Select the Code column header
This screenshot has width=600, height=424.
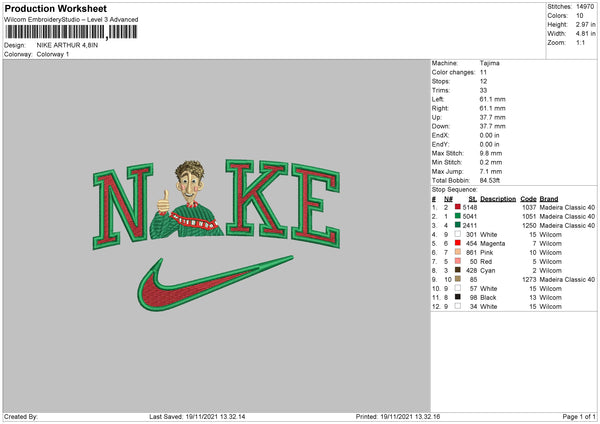[528, 199]
